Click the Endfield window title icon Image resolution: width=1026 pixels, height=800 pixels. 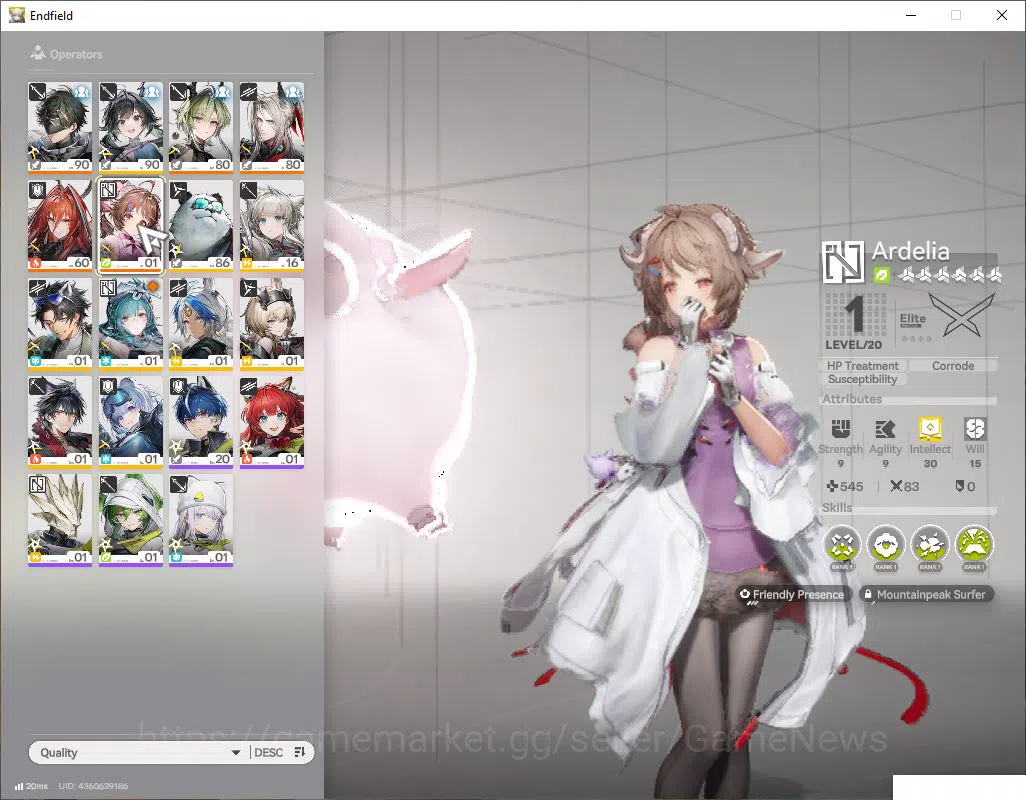coord(16,14)
